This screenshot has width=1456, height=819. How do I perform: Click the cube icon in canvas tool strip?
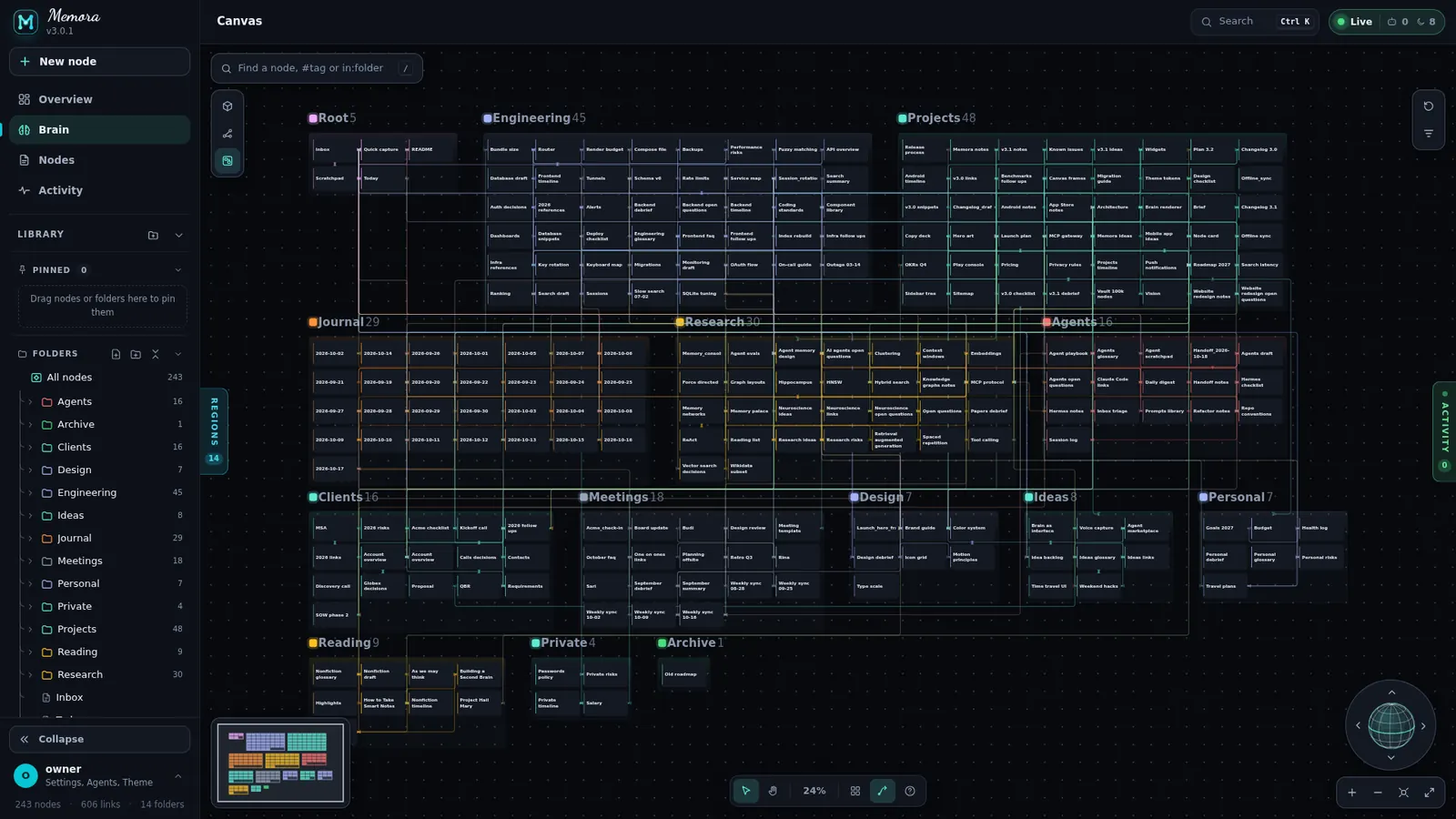[x=227, y=106]
